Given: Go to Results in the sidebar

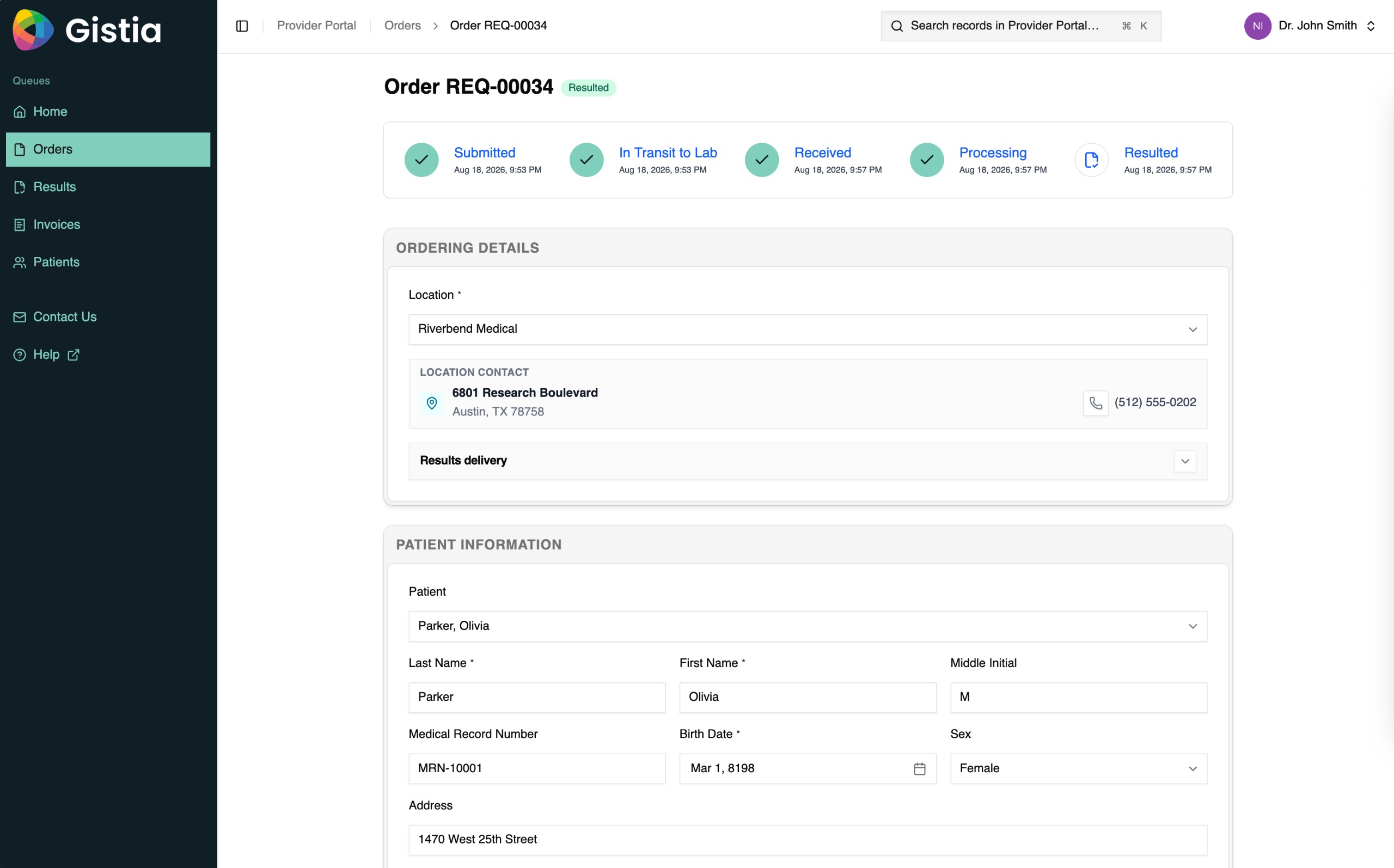Looking at the screenshot, I should point(108,187).
